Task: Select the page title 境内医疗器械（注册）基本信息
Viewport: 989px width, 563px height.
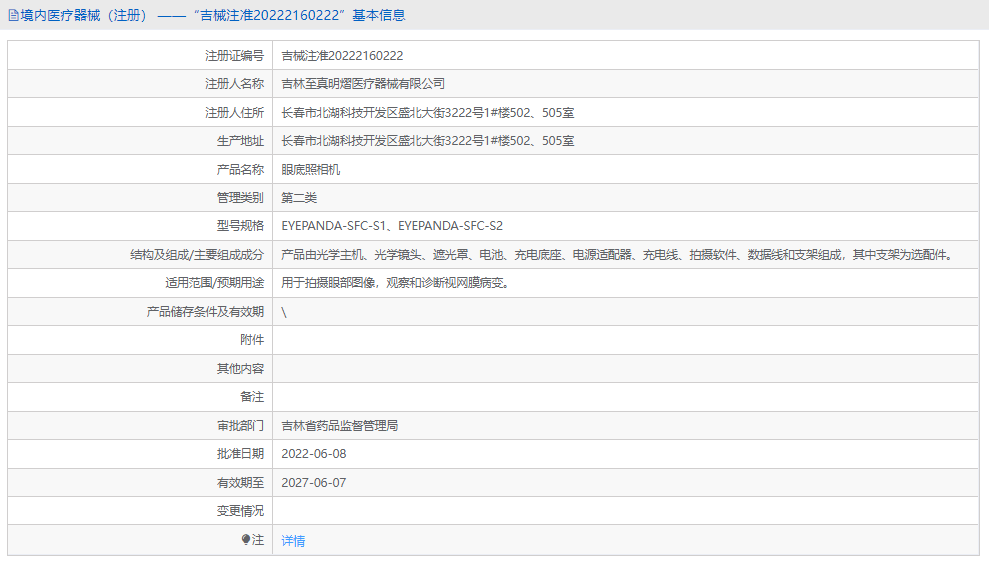Action: tap(213, 16)
